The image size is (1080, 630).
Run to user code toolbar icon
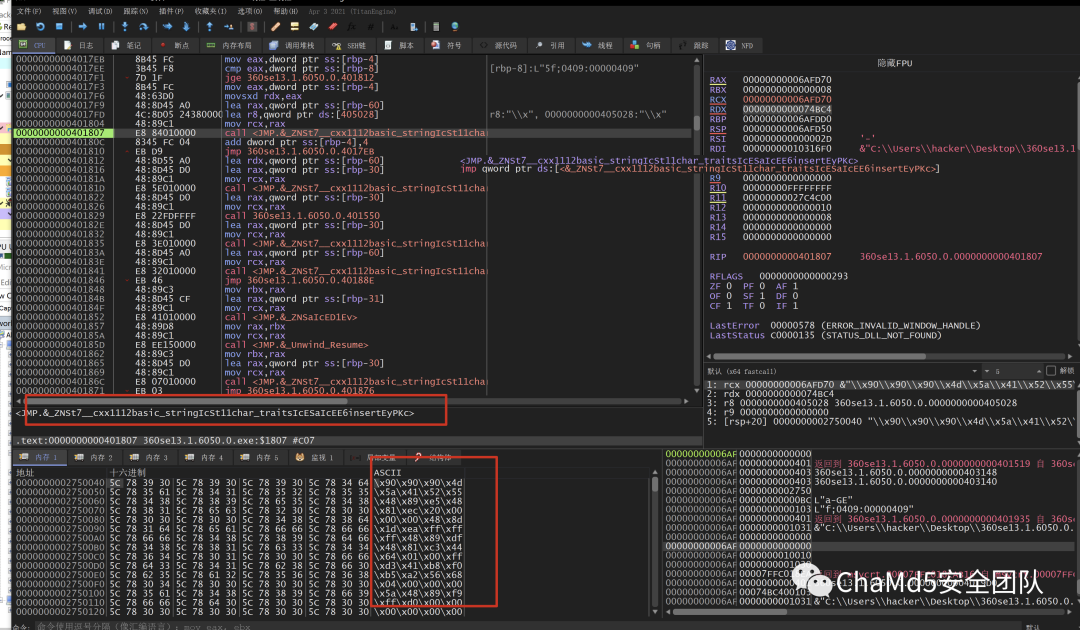pos(229,26)
